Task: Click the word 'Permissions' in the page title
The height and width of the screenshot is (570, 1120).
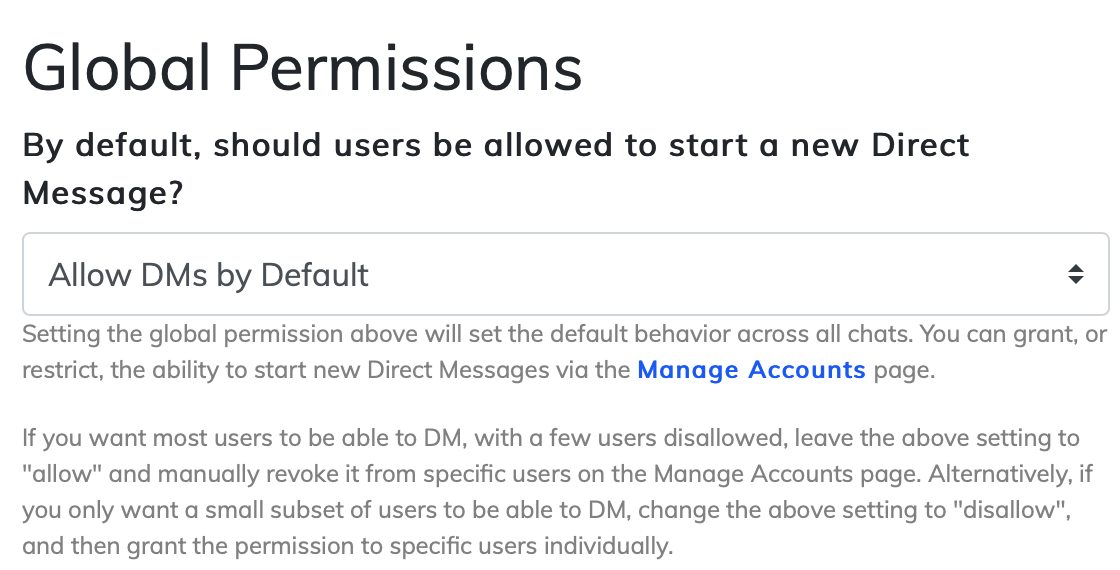Action: 408,68
